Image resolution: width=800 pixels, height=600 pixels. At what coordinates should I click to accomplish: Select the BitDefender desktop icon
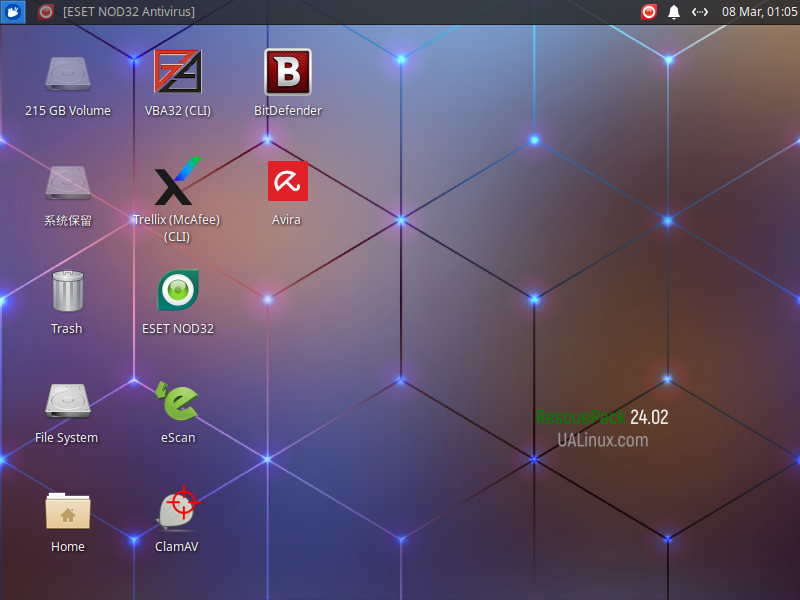[287, 73]
